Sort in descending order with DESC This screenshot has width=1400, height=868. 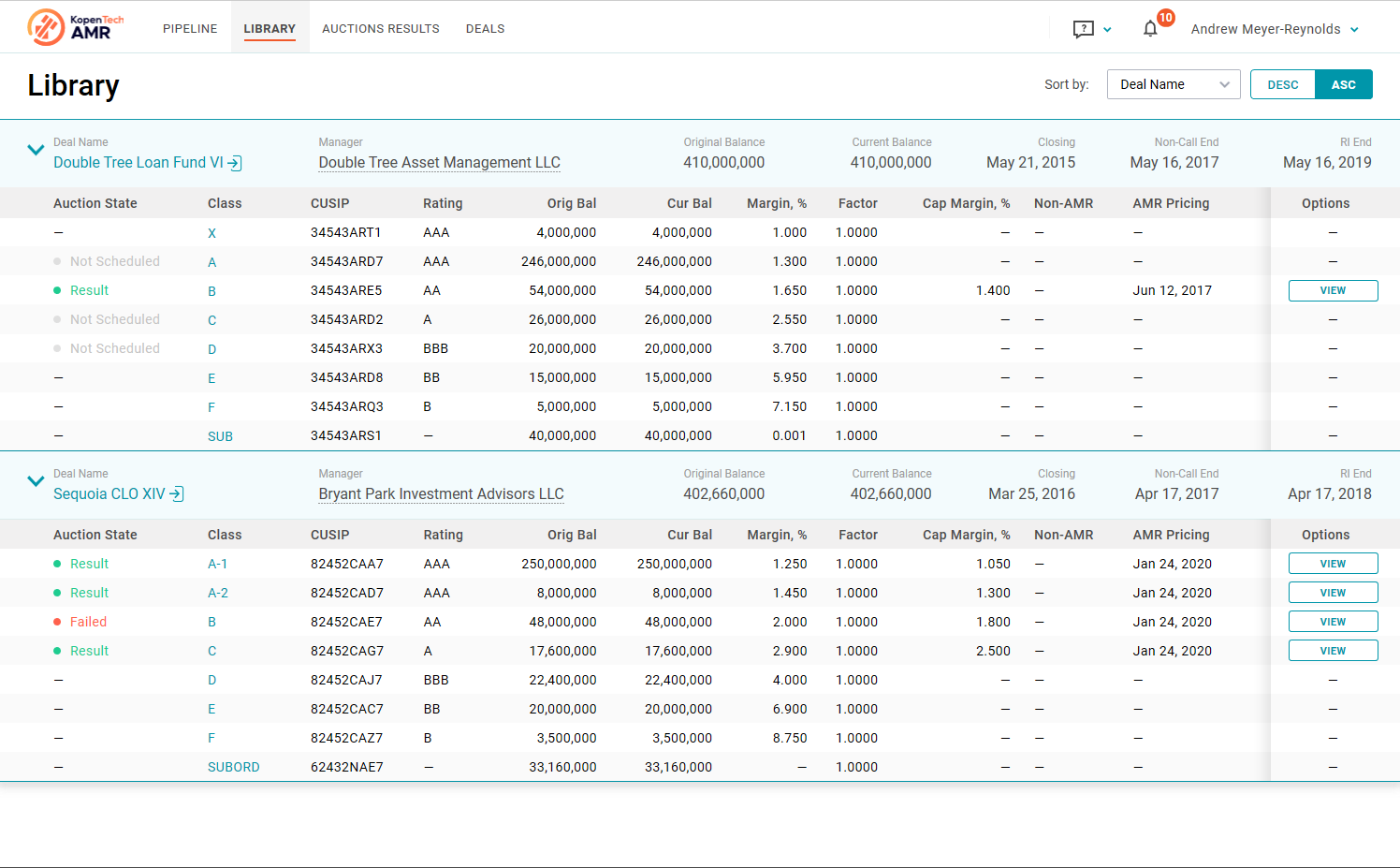[x=1282, y=84]
